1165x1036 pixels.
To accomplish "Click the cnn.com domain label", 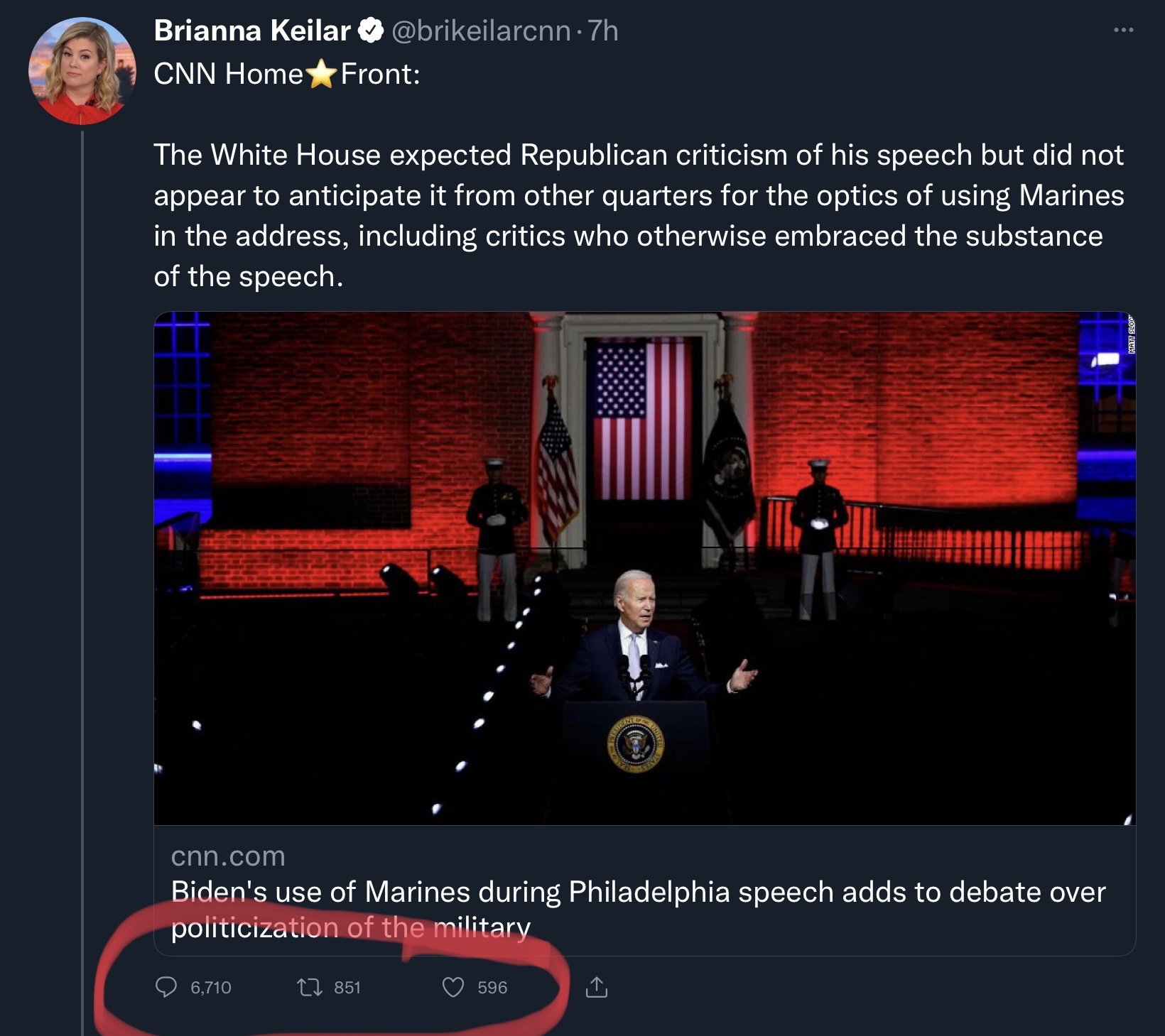I will 228,856.
